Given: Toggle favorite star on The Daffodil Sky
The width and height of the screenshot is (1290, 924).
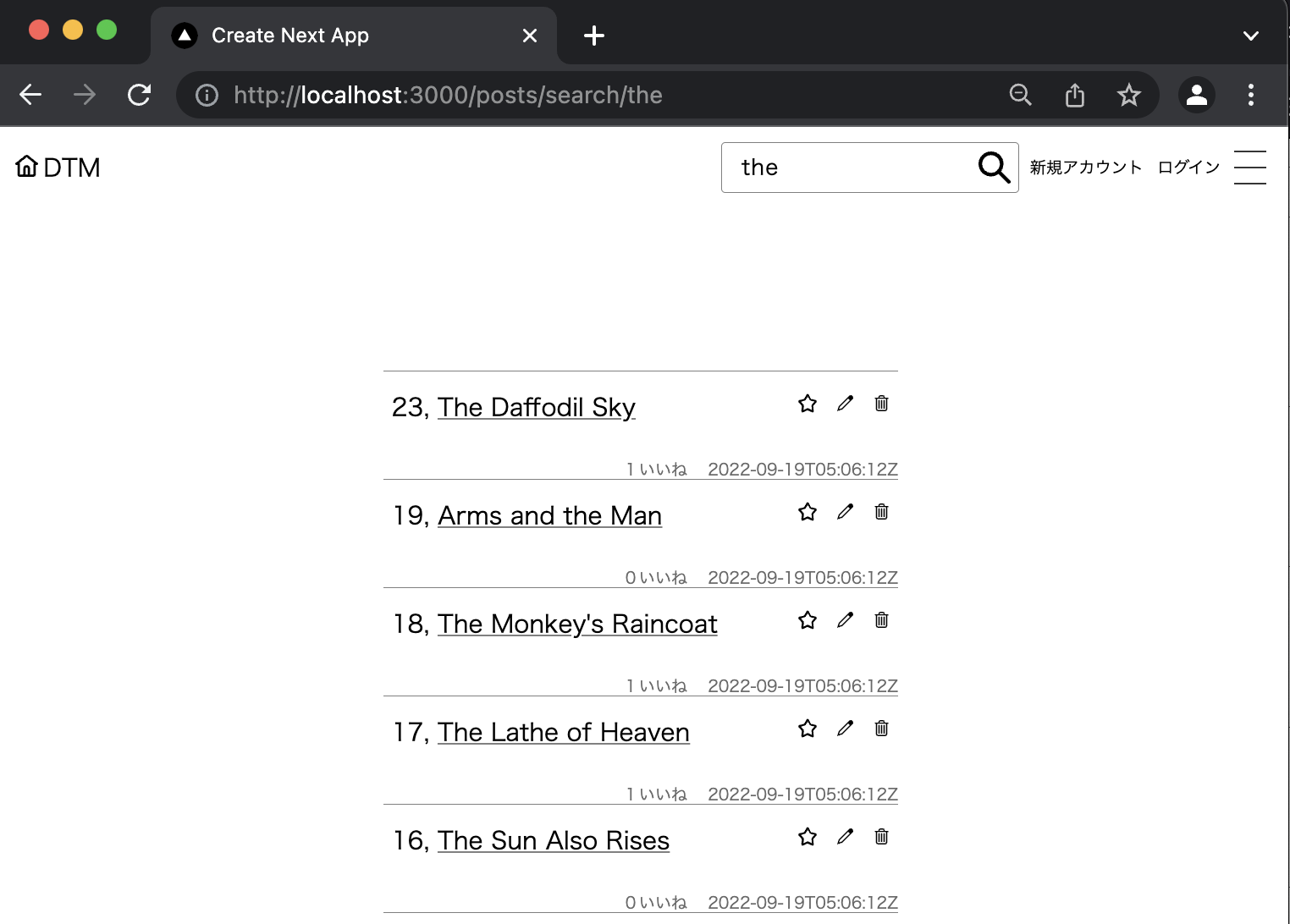Looking at the screenshot, I should (x=808, y=404).
